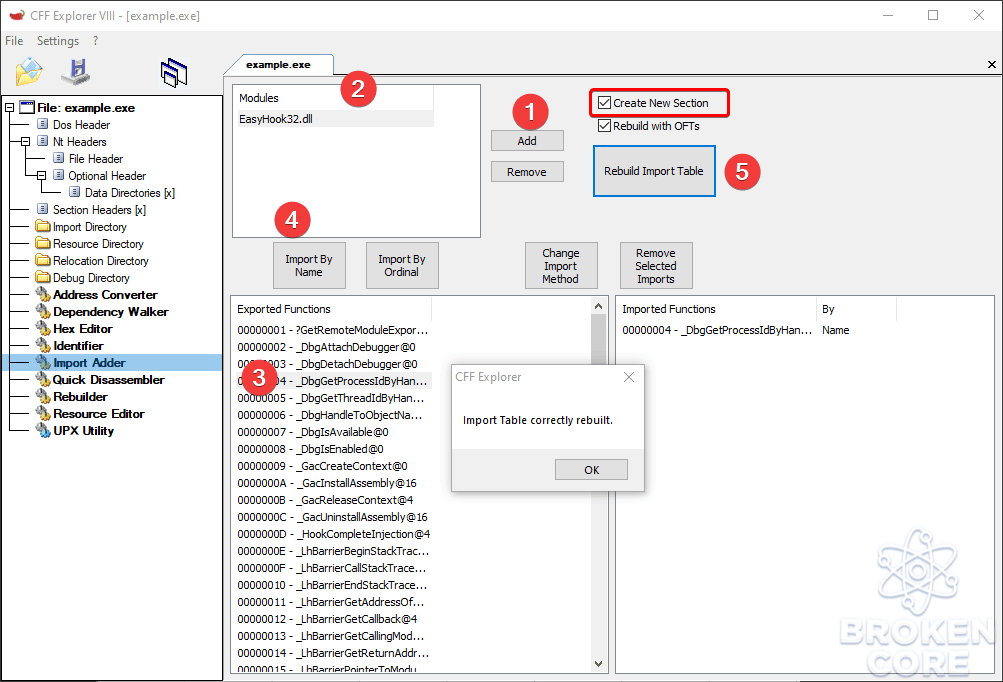Click the Add module button
1003x682 pixels.
527,141
